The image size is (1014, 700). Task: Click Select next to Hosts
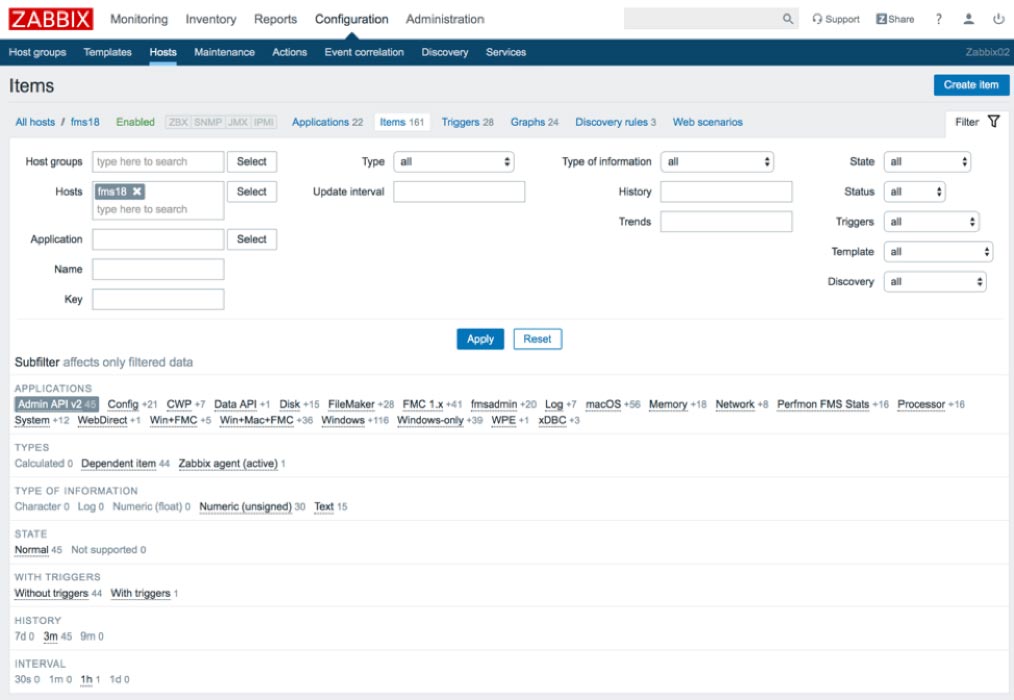[252, 191]
